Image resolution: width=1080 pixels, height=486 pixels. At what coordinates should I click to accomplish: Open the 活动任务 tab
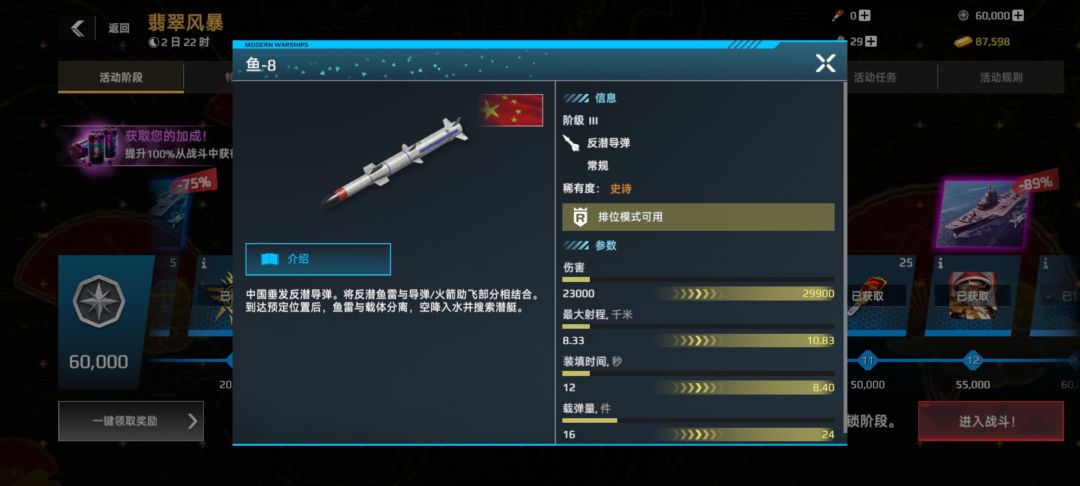[x=875, y=77]
